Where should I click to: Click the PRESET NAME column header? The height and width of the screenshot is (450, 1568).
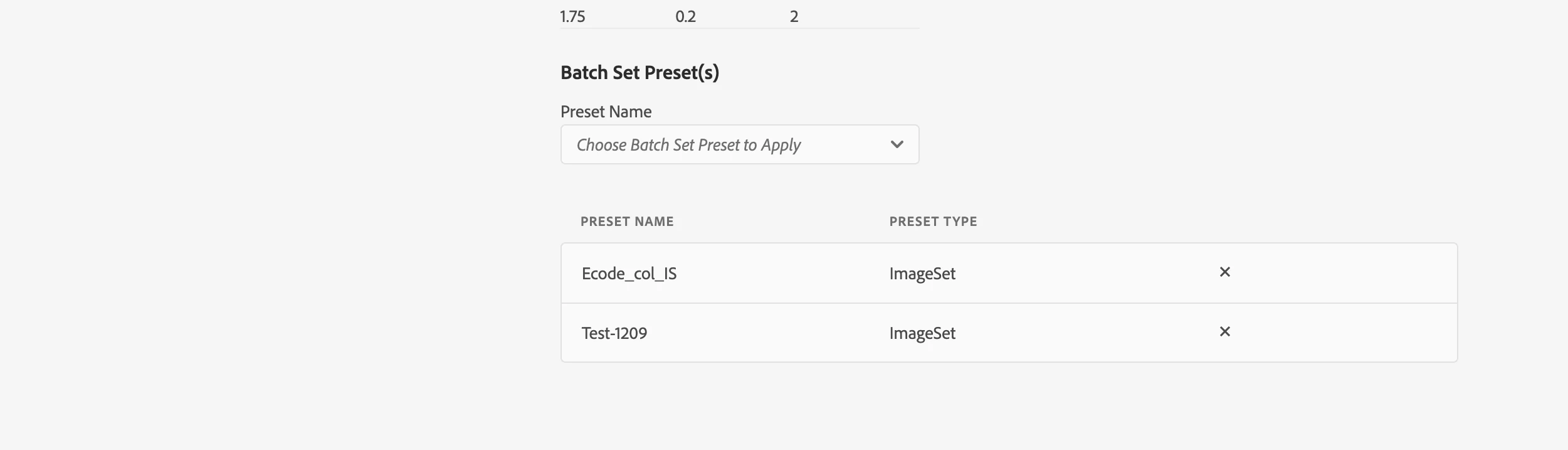coord(626,222)
